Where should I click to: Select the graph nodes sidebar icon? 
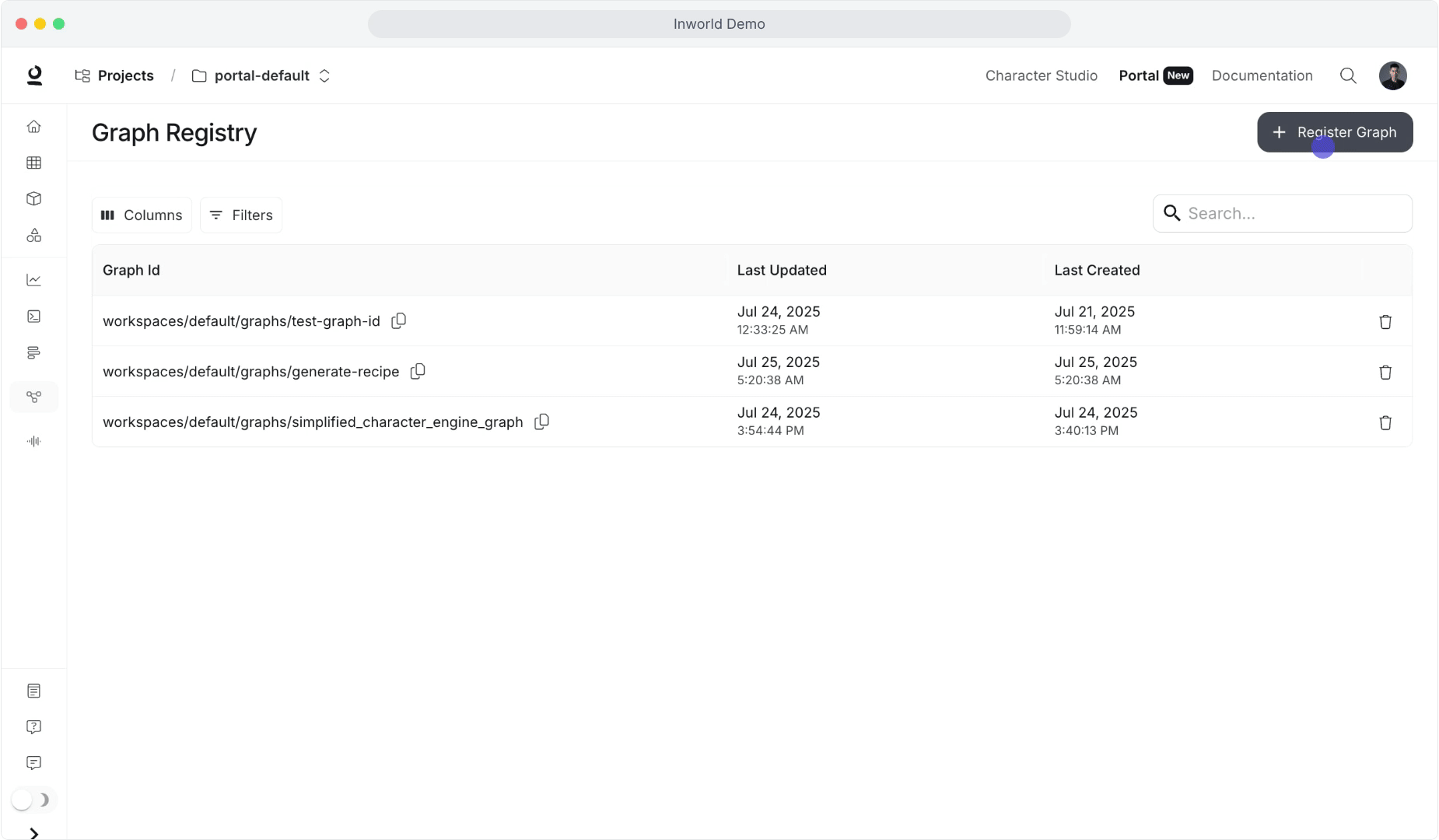(33, 397)
